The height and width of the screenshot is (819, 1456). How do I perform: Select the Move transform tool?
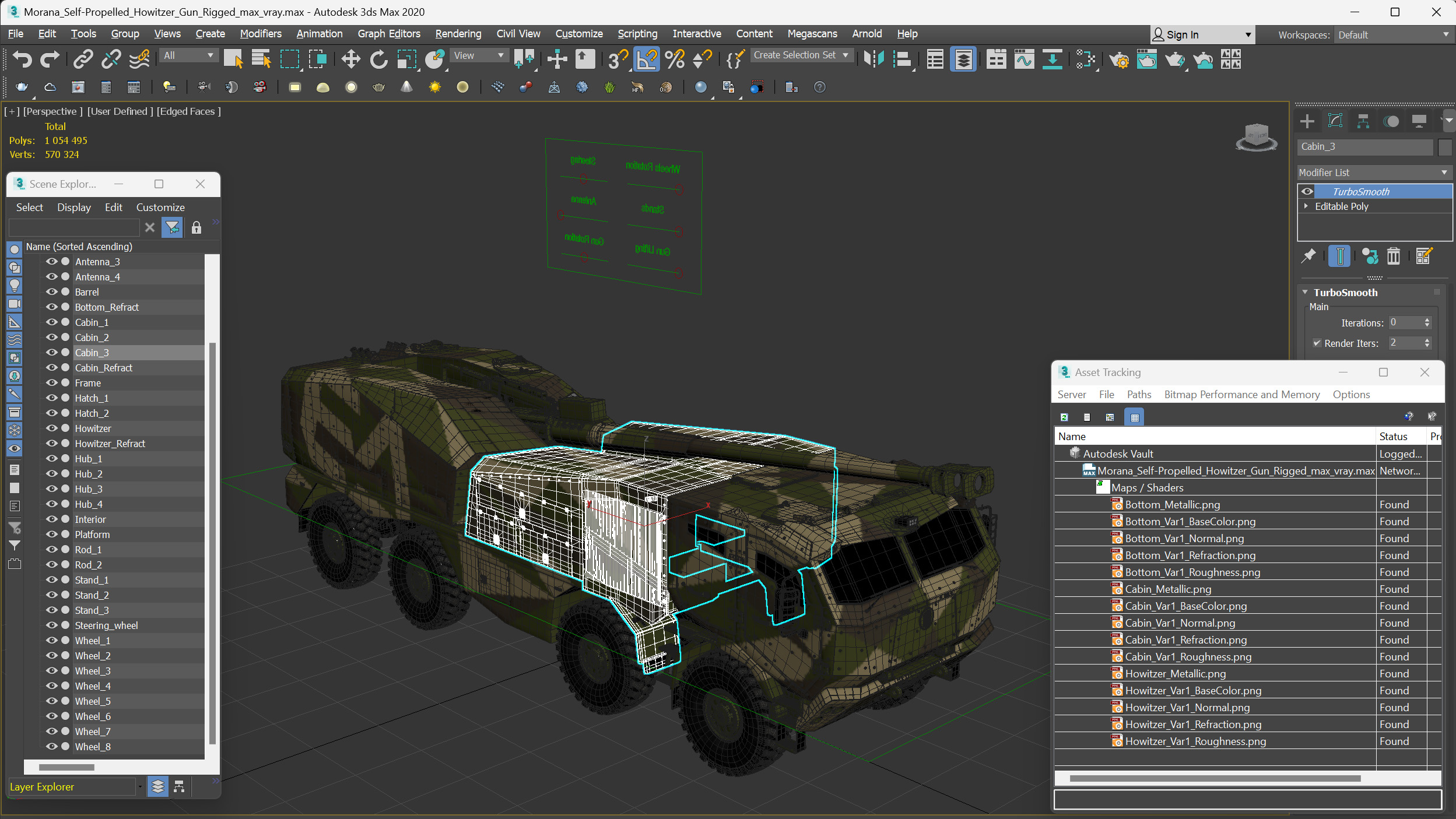[x=350, y=59]
